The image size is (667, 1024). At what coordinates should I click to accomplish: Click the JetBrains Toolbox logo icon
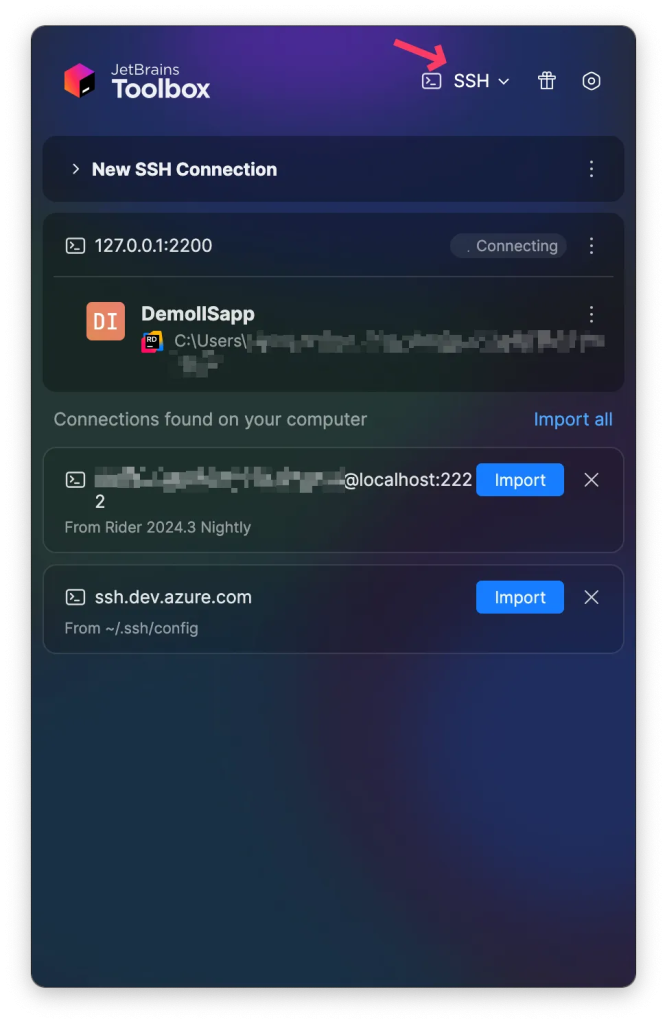(x=80, y=80)
